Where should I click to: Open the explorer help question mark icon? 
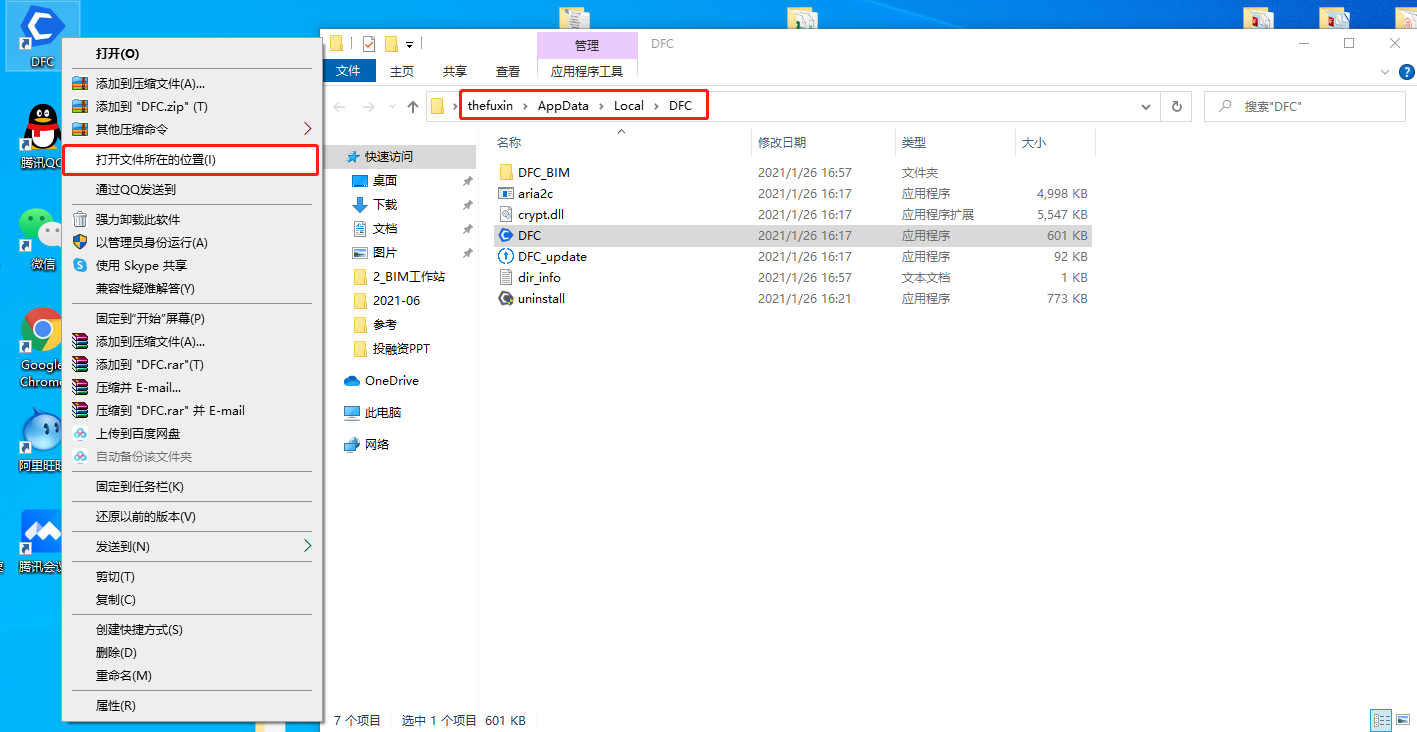(x=1406, y=72)
